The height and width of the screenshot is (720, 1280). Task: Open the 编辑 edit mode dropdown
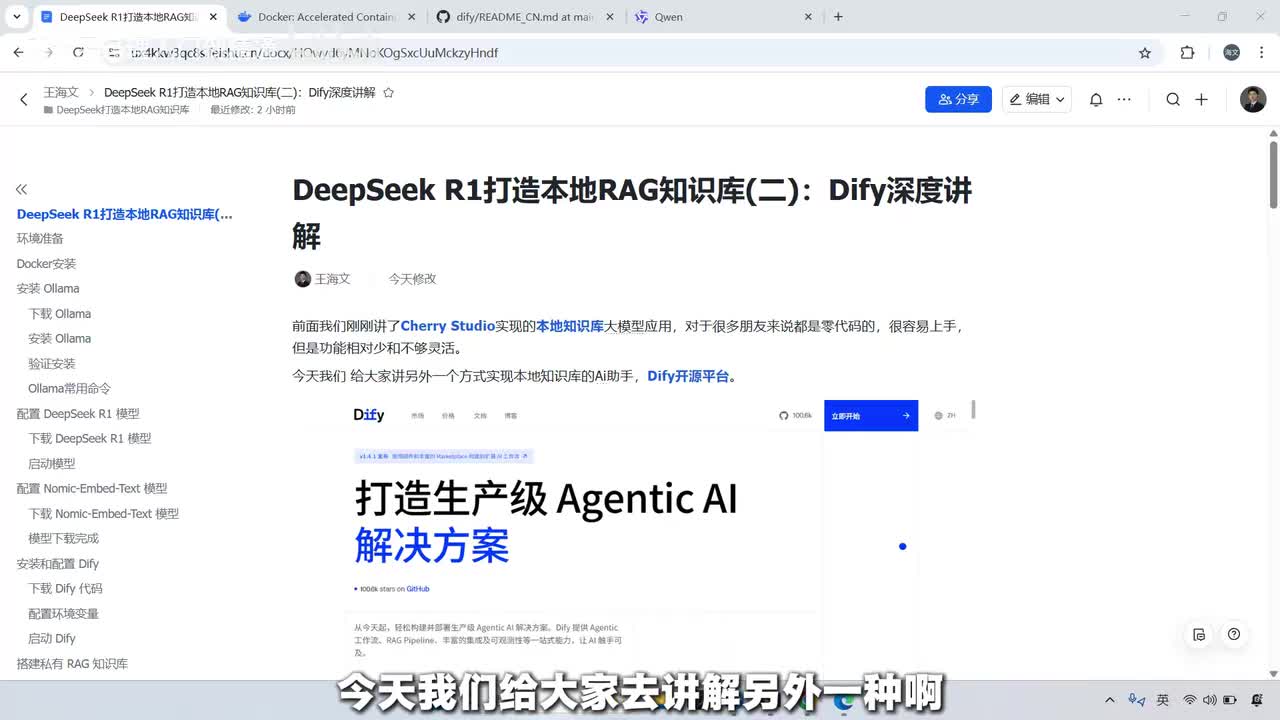(1036, 99)
